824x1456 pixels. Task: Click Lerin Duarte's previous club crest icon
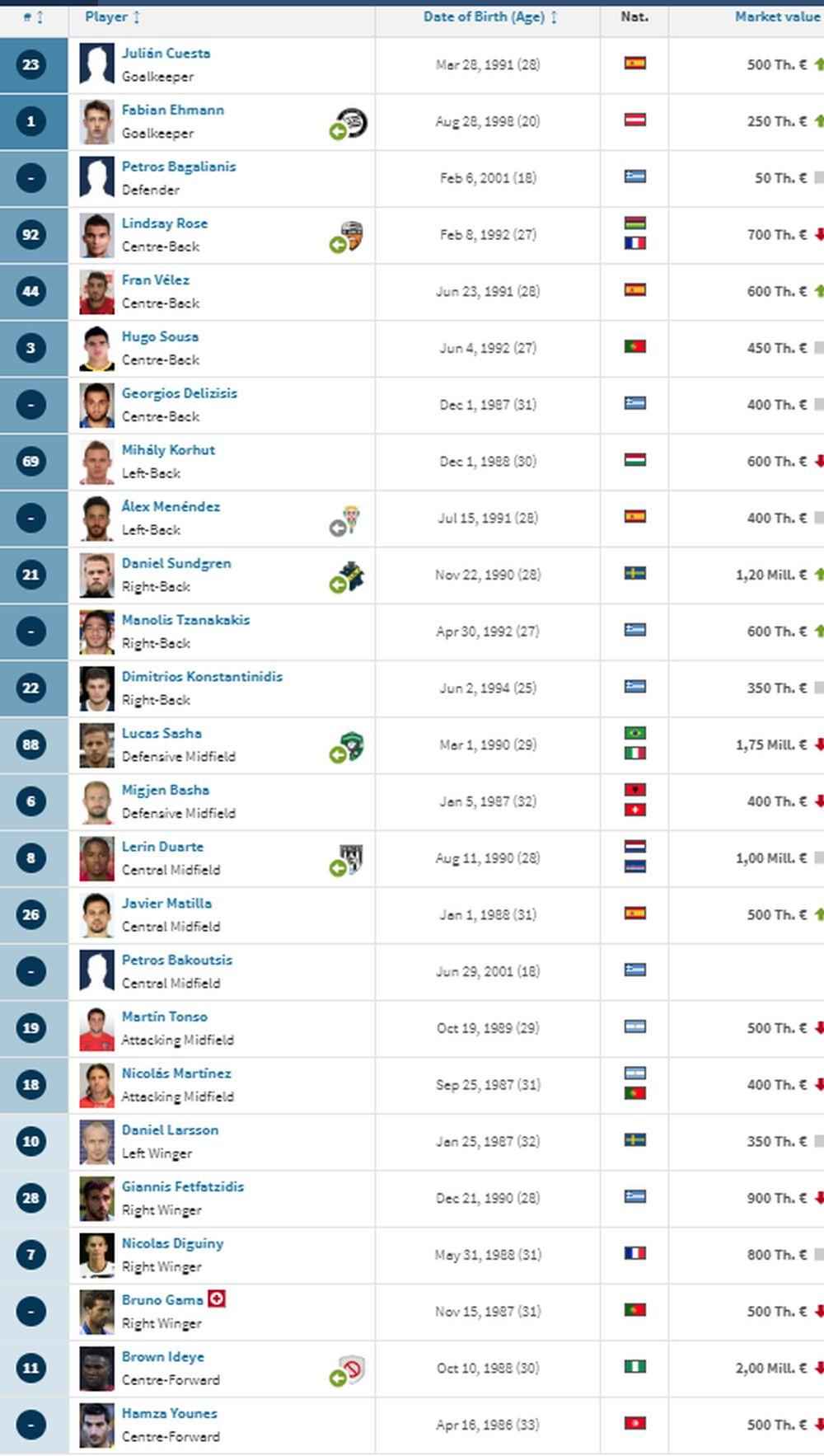pyautogui.click(x=351, y=858)
